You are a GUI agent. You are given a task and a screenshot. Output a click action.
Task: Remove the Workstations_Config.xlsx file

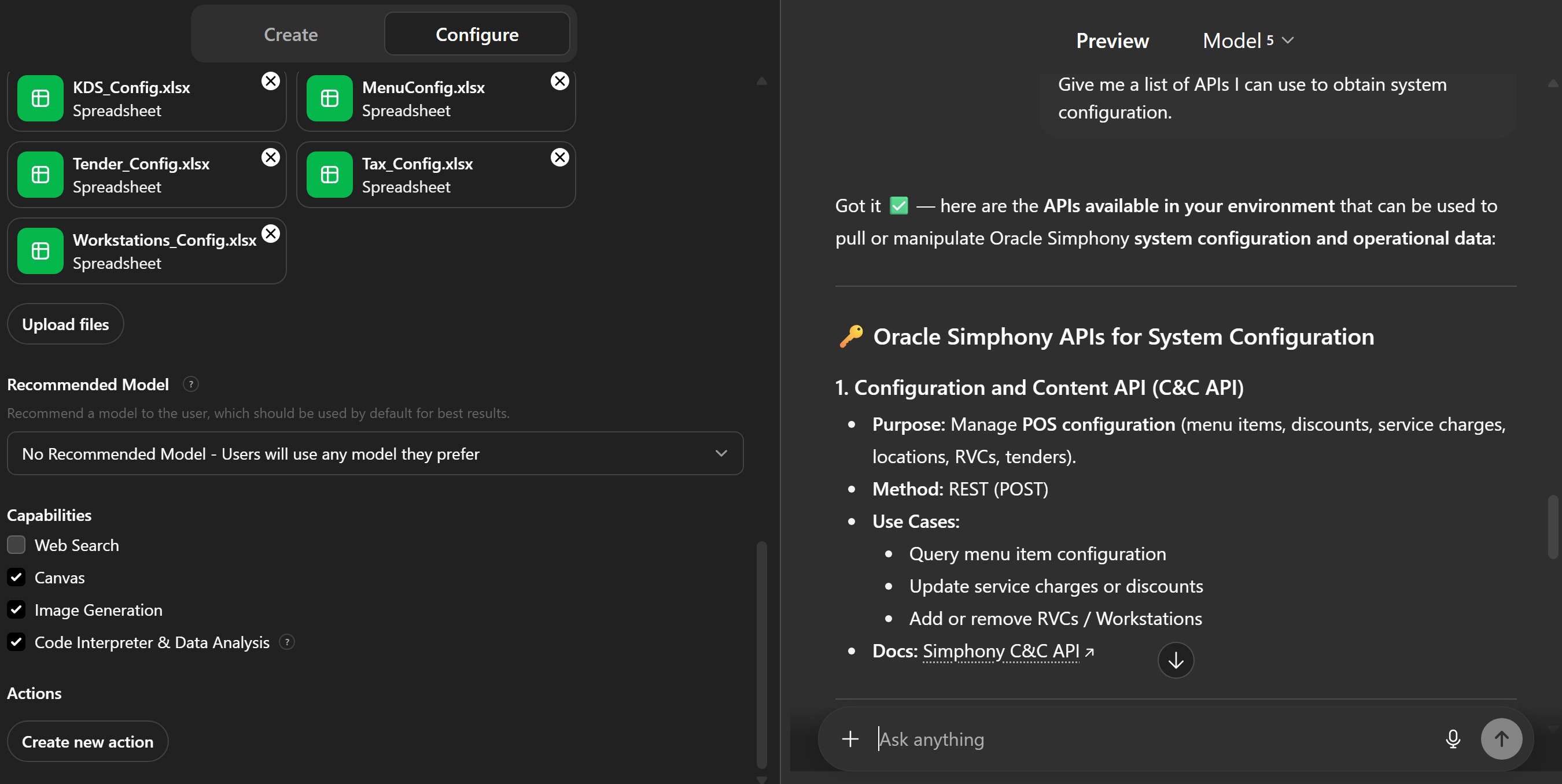click(x=270, y=234)
